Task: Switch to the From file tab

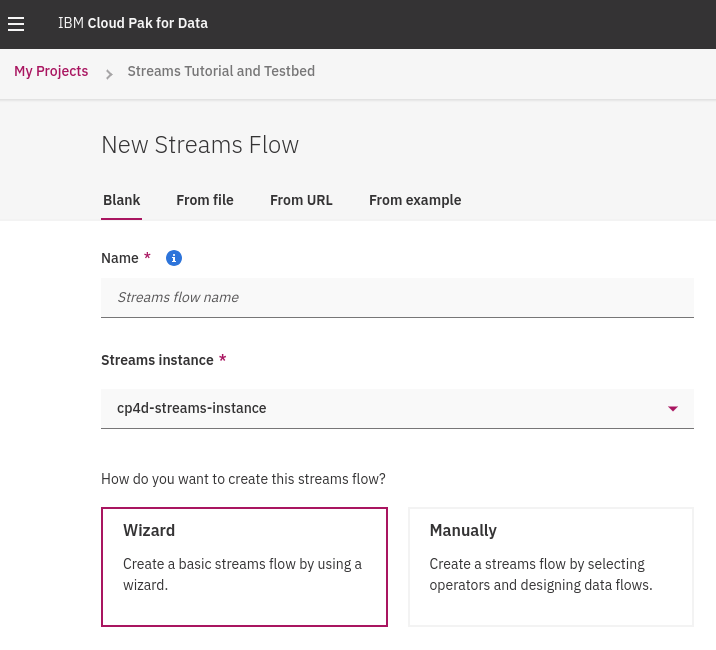Action: pyautogui.click(x=205, y=200)
